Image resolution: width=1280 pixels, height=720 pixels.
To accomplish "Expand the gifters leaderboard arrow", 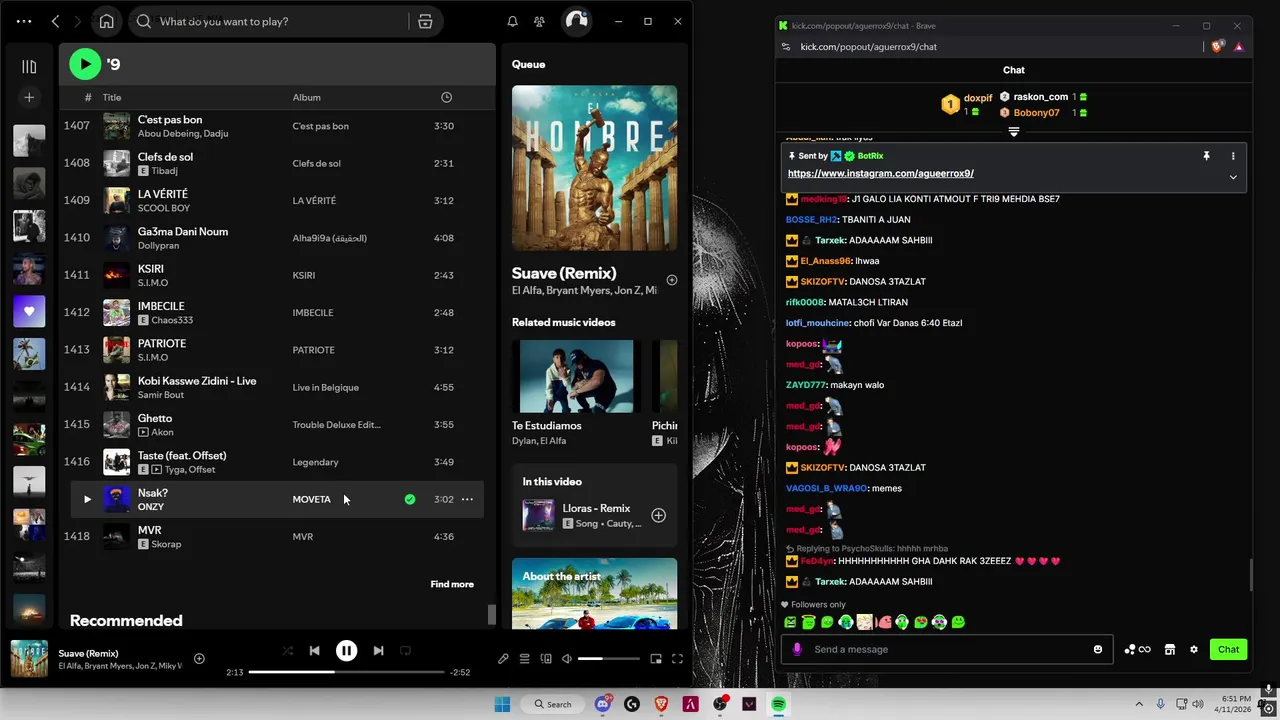I will 1013,132.
